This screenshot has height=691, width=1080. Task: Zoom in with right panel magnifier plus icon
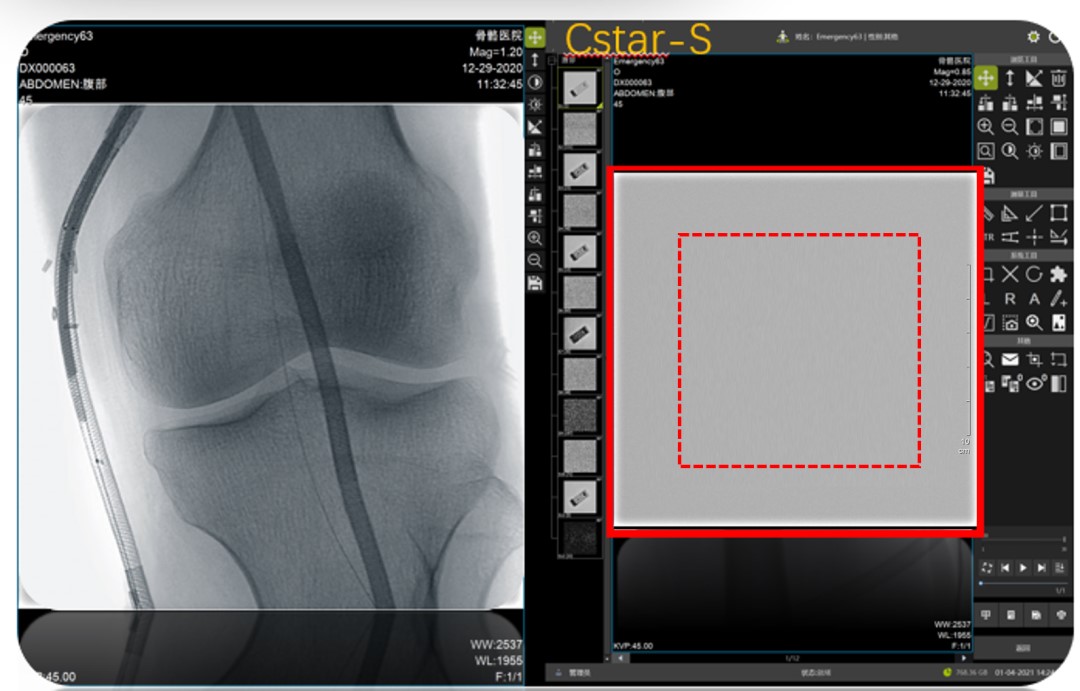[986, 127]
